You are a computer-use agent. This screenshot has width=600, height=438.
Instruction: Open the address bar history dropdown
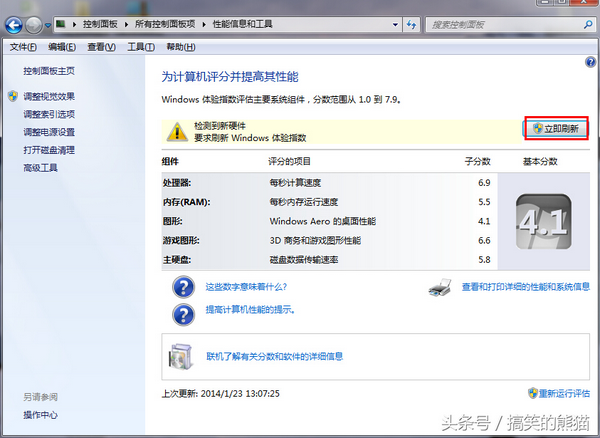395,25
